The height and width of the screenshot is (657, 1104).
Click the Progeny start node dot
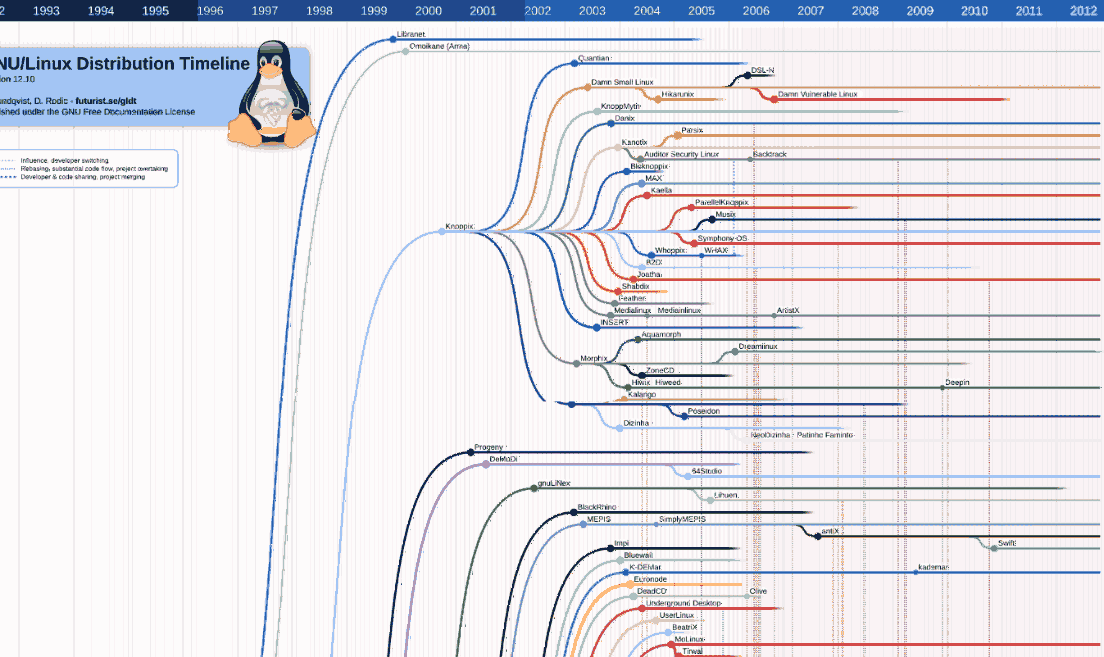pyautogui.click(x=471, y=452)
